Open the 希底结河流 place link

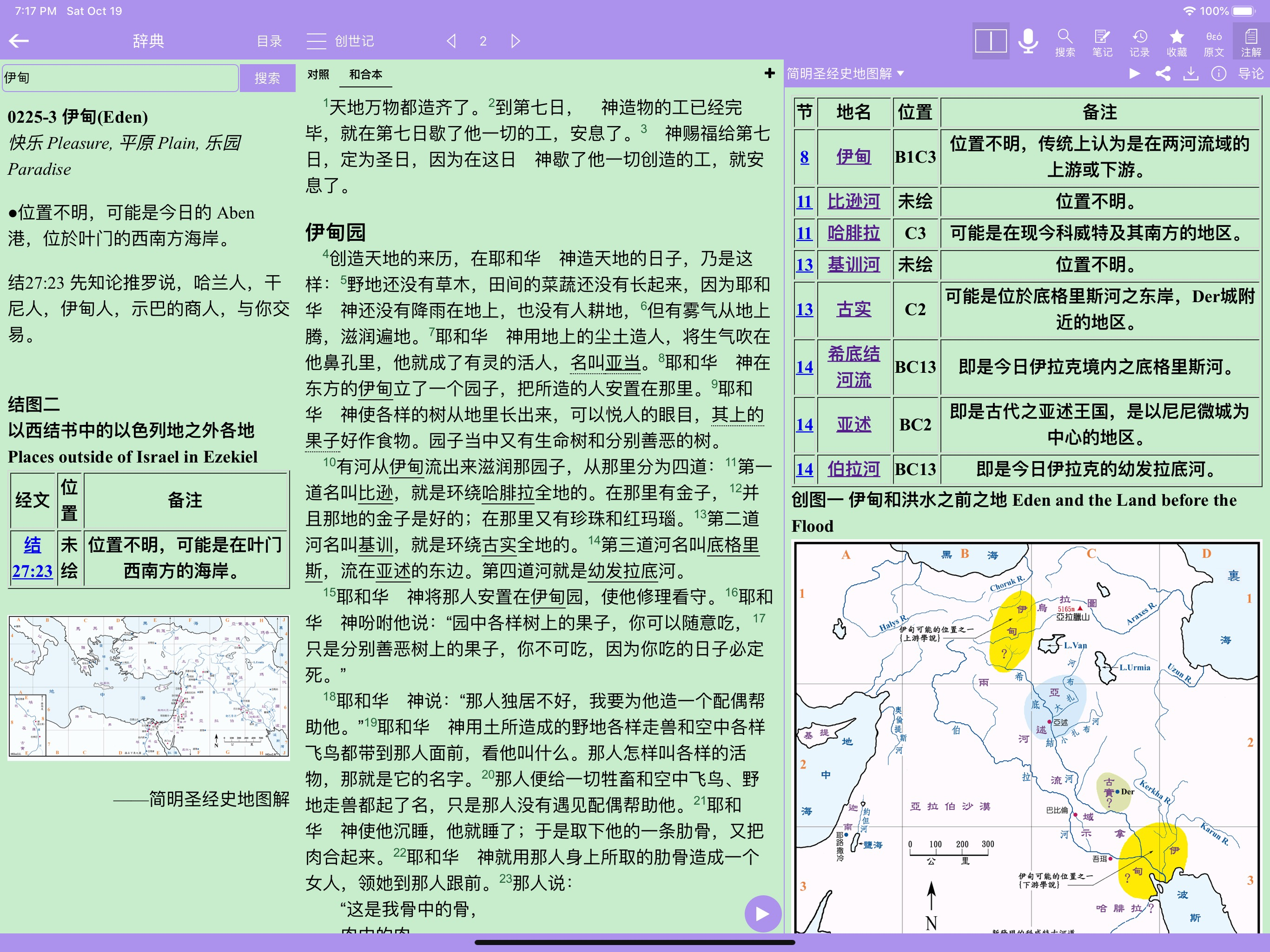(853, 367)
